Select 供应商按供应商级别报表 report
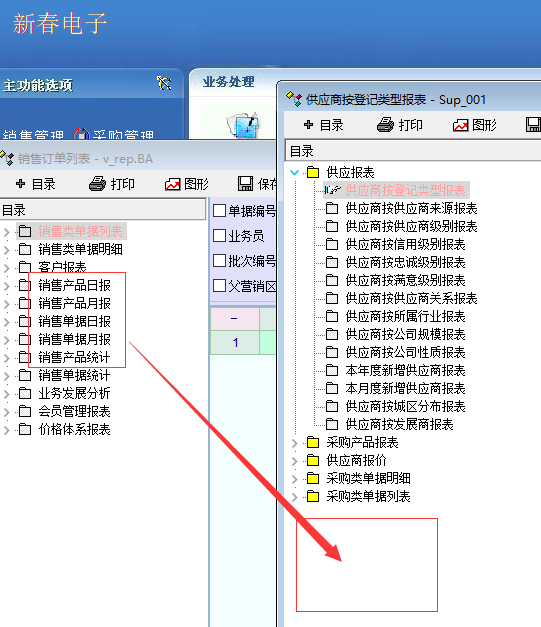 pyautogui.click(x=411, y=226)
